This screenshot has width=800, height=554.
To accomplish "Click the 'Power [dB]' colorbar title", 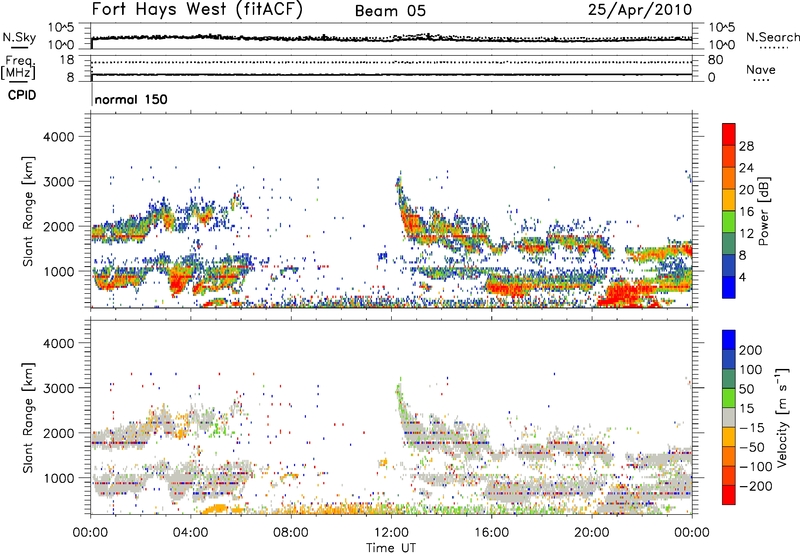I will pos(763,211).
